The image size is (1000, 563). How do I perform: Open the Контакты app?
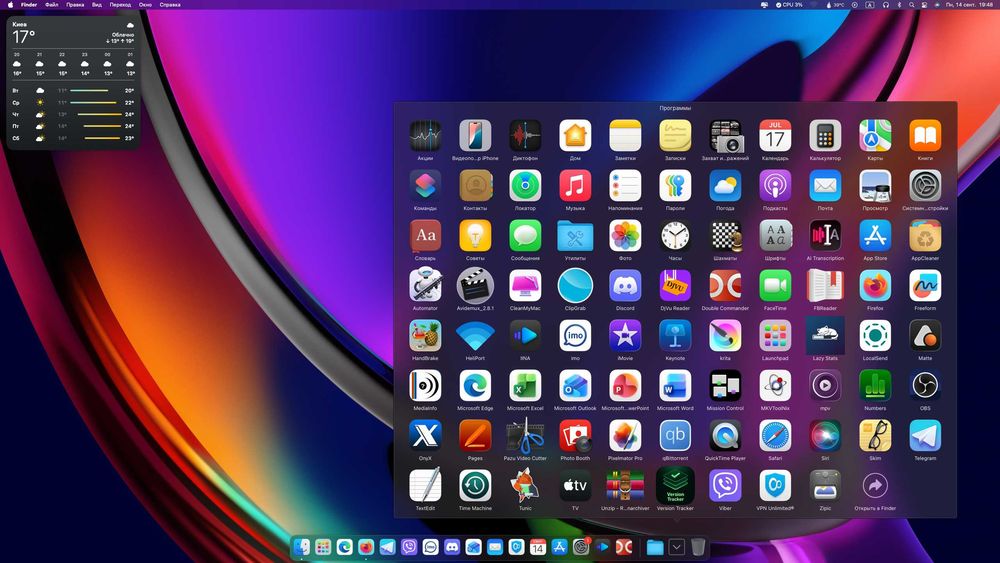click(x=475, y=186)
